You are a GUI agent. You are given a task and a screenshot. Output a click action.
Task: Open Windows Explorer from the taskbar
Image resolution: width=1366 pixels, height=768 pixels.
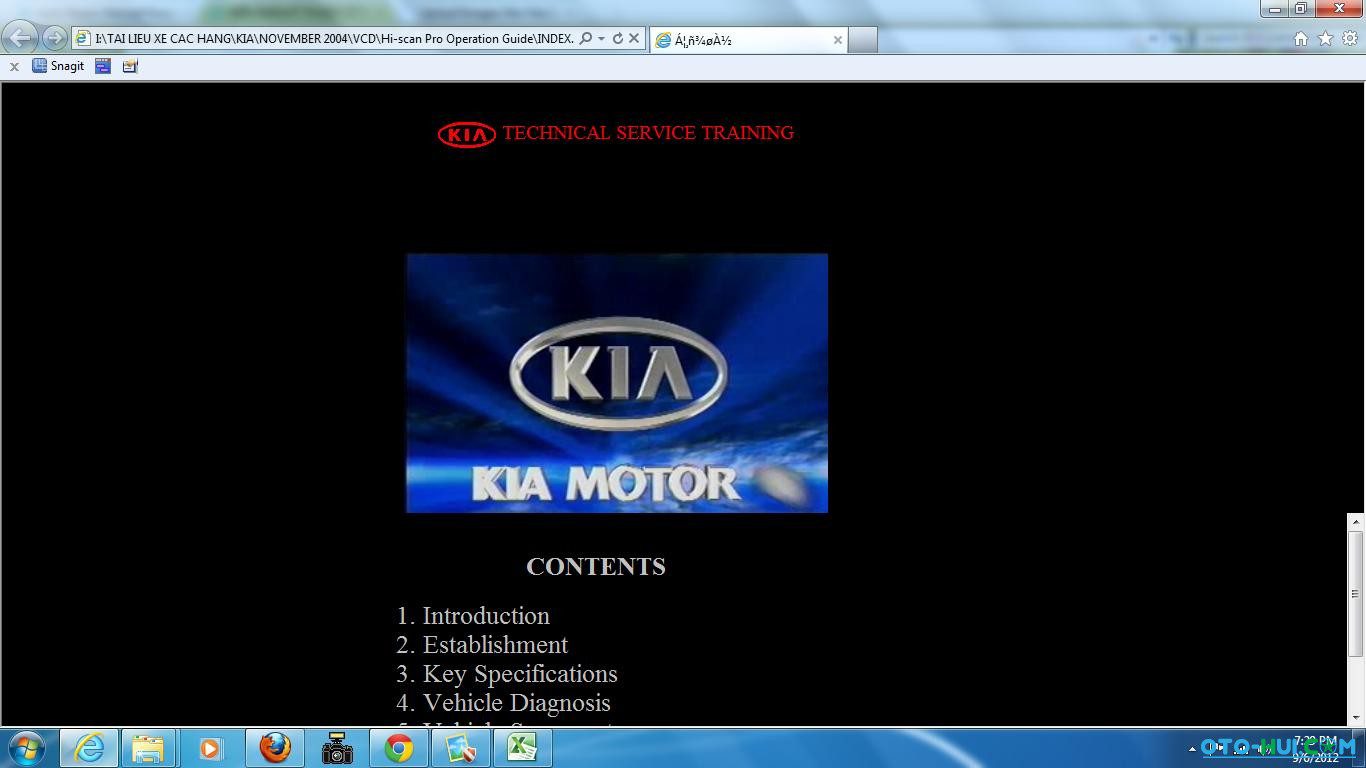(x=148, y=748)
